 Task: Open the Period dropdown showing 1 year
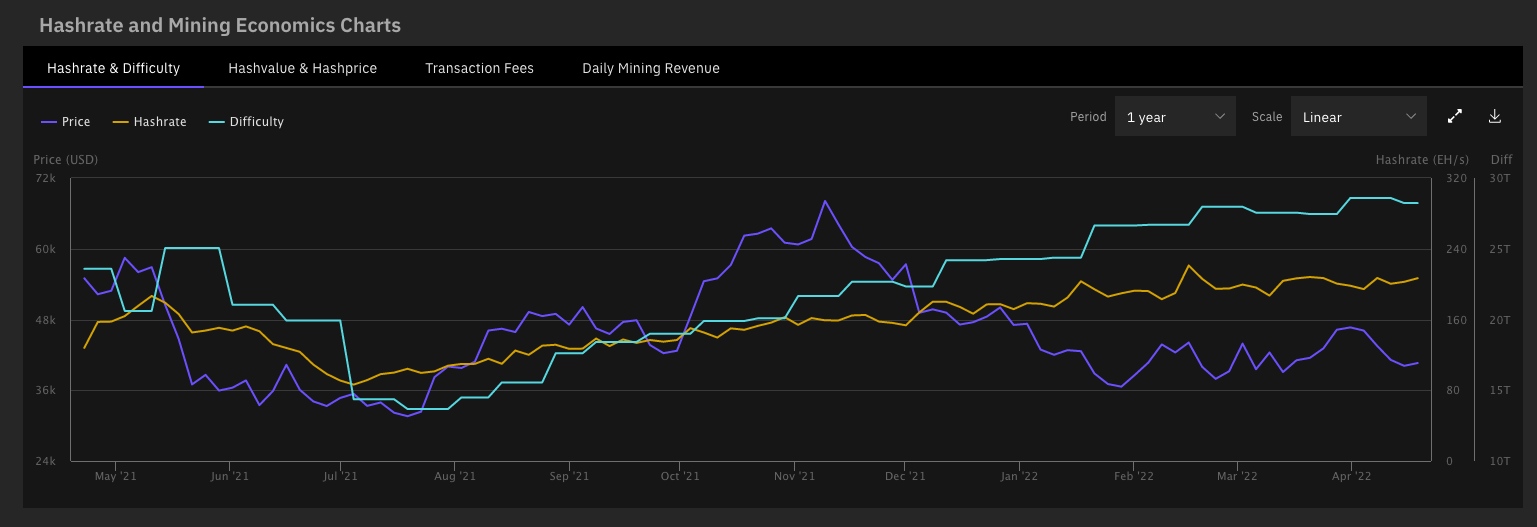(x=1175, y=117)
